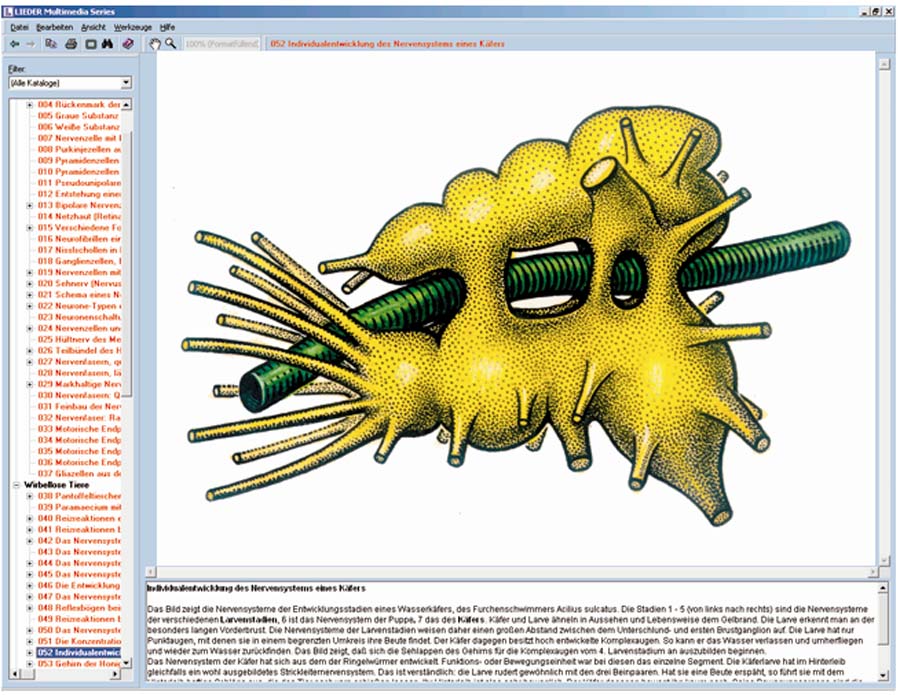Viewport: 900px width, 695px height.
Task: Click the forward navigation arrow
Action: click(31, 44)
